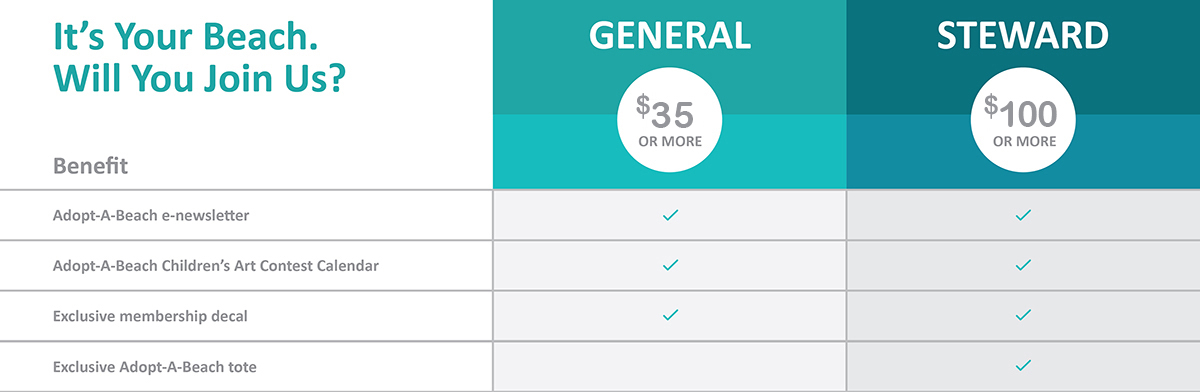Select the $35 or more circle

point(670,120)
